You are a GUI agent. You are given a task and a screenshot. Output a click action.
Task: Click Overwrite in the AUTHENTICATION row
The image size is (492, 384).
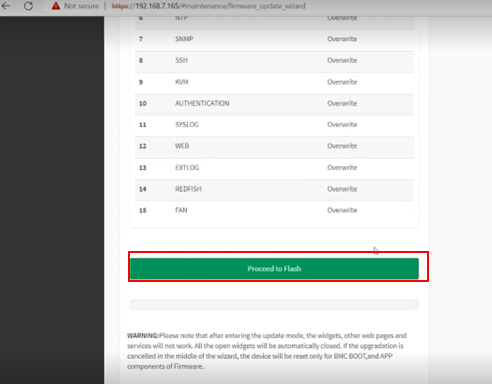click(342, 103)
